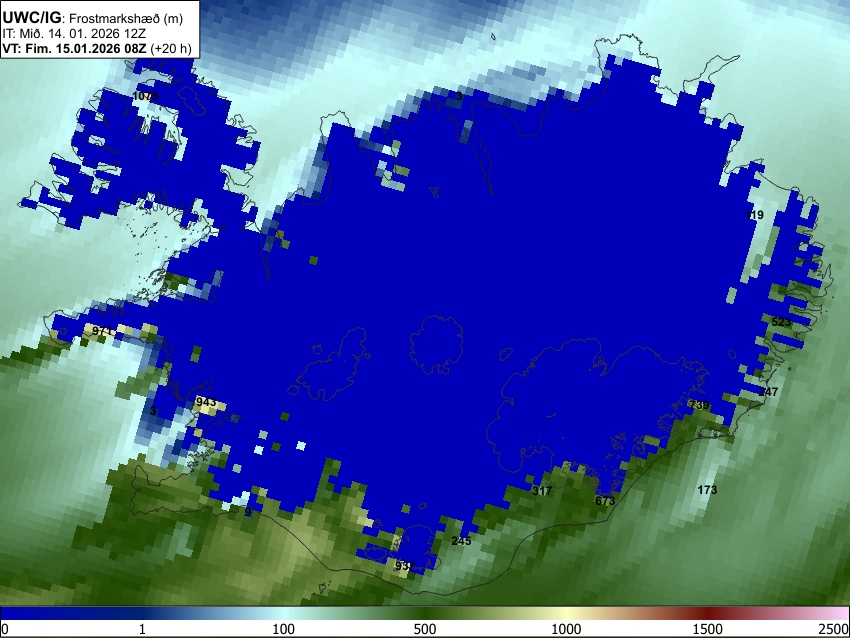The height and width of the screenshot is (638, 850).
Task: Click the map value '119' in the northeast
Action: point(754,215)
